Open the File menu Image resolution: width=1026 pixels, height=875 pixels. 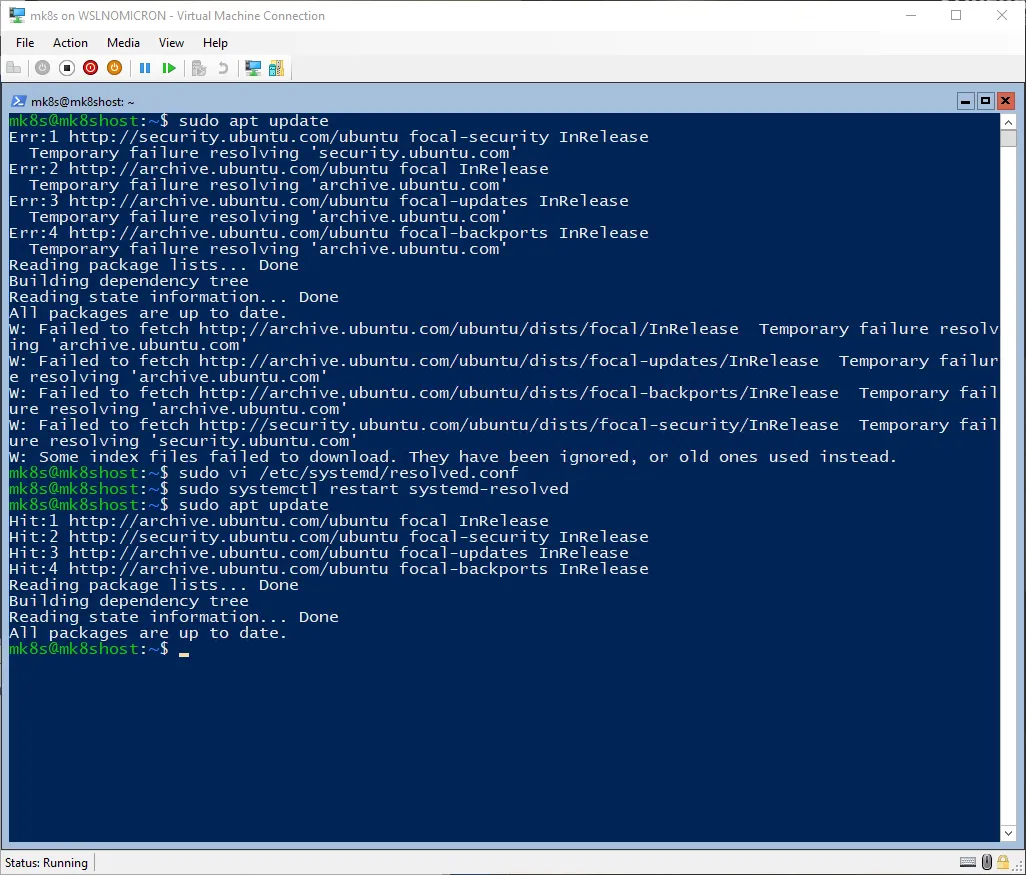tap(25, 43)
